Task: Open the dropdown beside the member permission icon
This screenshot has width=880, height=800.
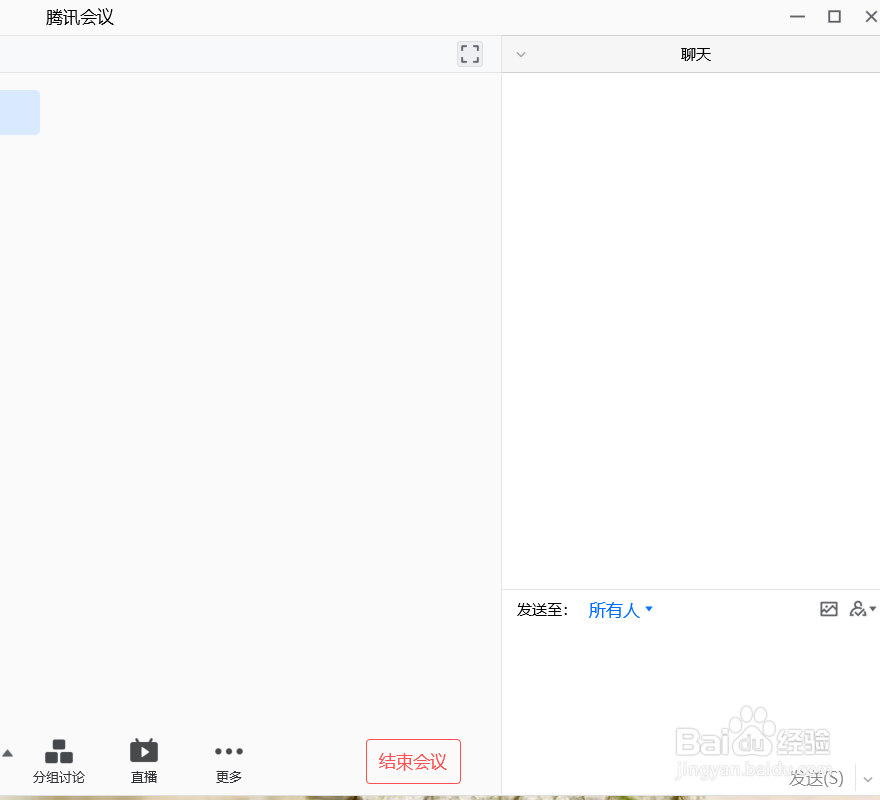Action: tap(871, 609)
